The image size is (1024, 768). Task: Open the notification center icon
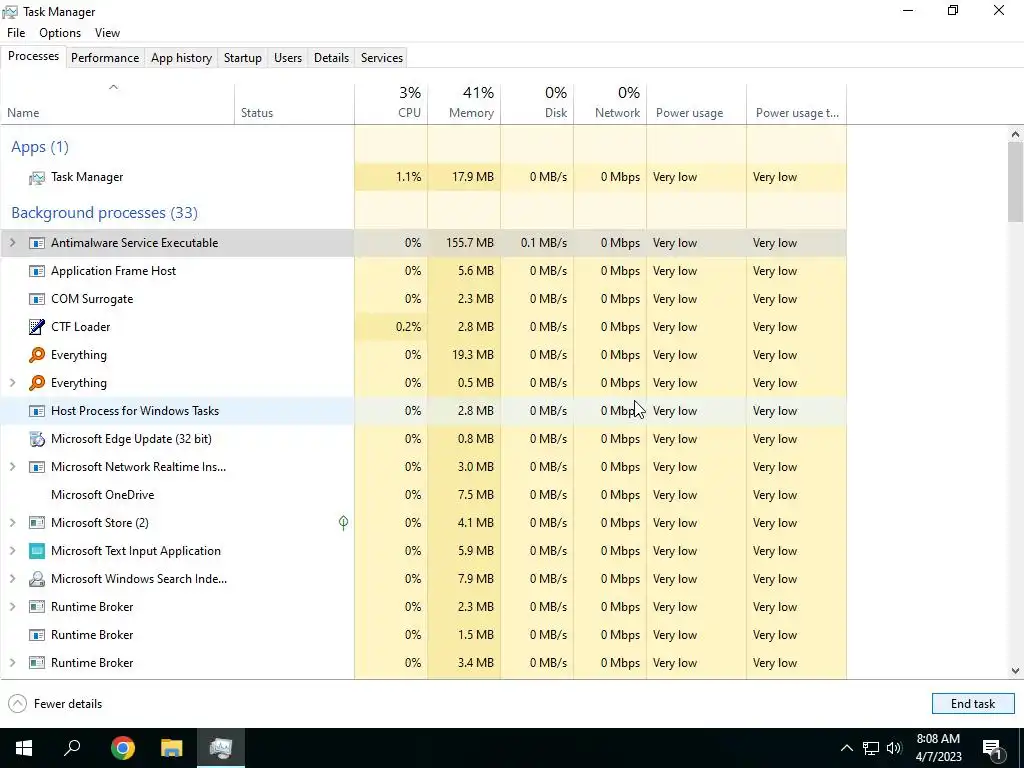click(x=992, y=748)
